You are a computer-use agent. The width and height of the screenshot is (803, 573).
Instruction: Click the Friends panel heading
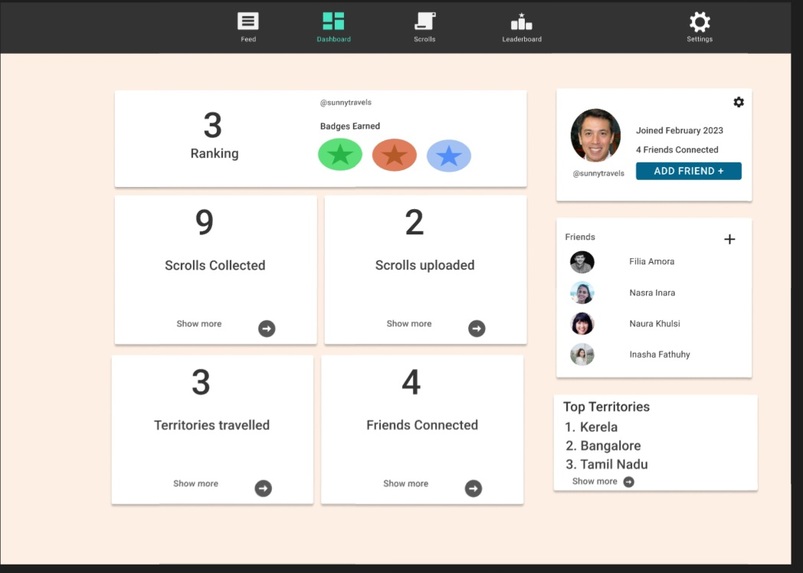[x=580, y=237]
